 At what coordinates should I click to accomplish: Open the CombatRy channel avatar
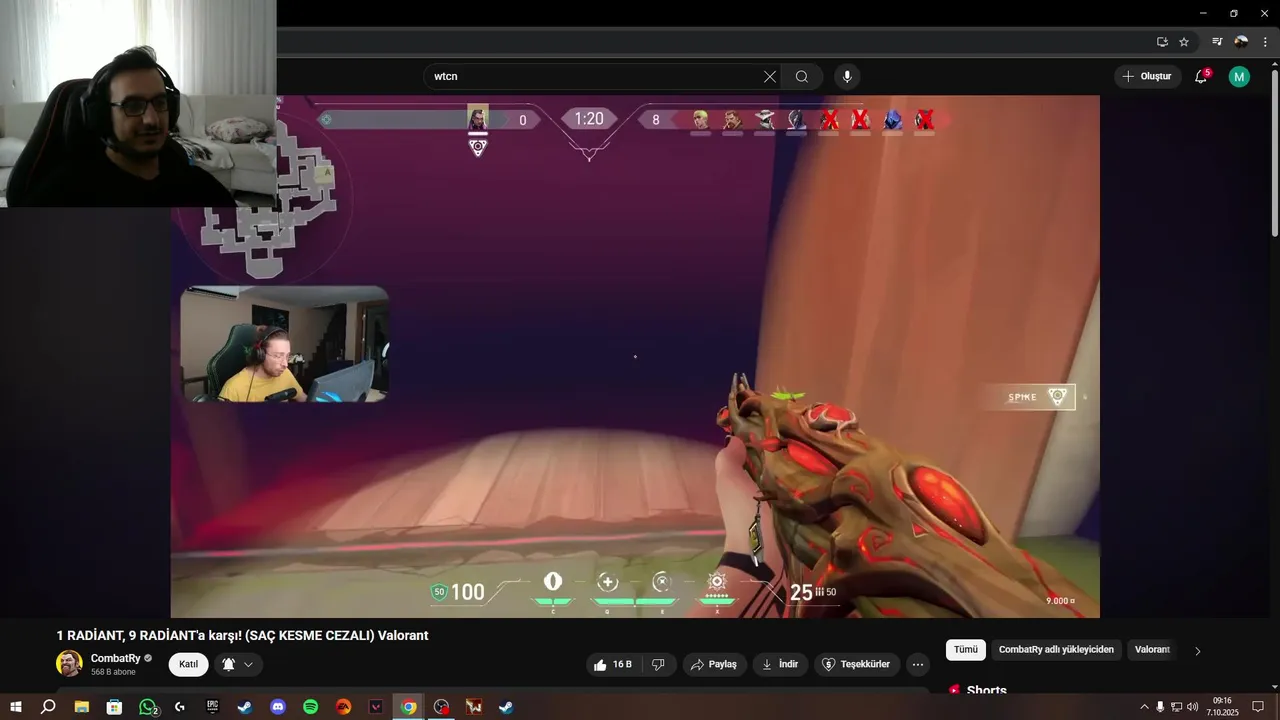[69, 664]
